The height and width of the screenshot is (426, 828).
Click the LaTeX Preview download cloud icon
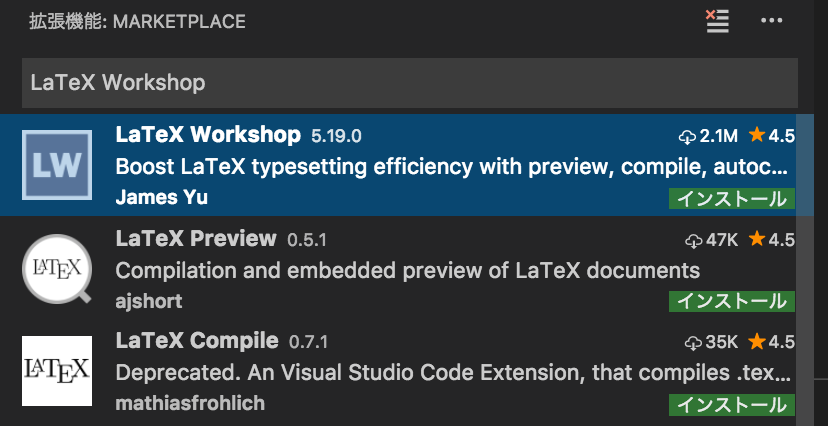pyautogui.click(x=693, y=240)
